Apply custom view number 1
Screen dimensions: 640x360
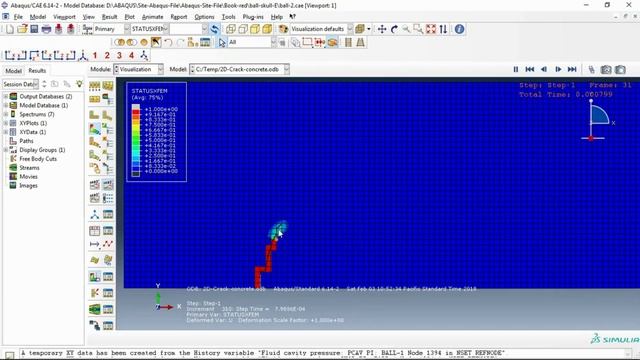[x=95, y=56]
